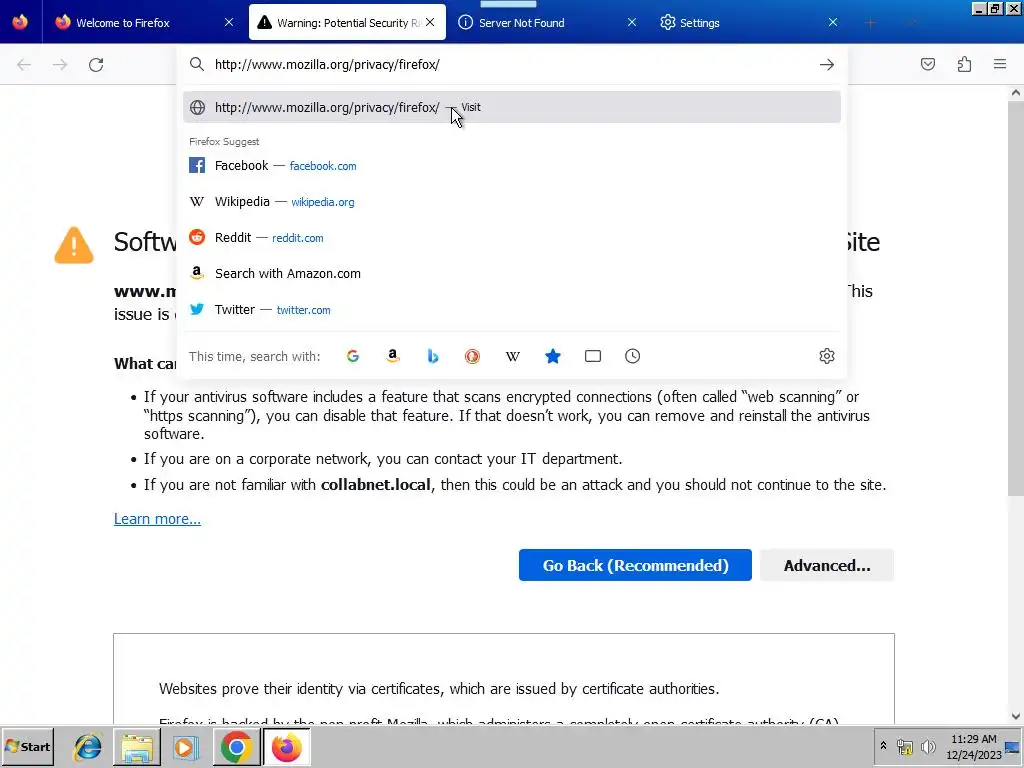The image size is (1024, 768).
Task: Open the Extensions puzzle icon
Action: point(965,64)
